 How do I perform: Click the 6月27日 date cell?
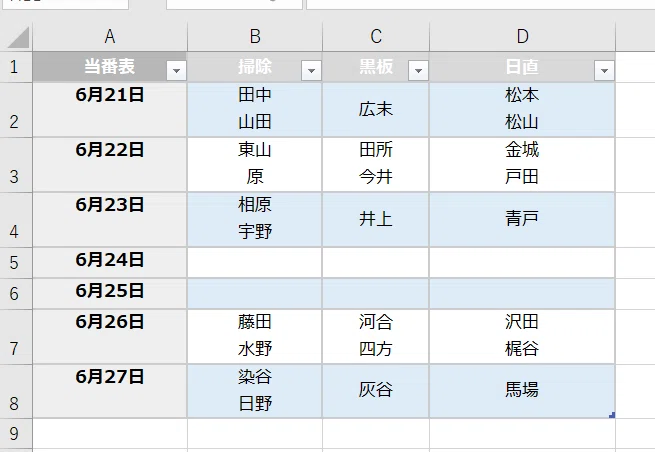point(110,391)
